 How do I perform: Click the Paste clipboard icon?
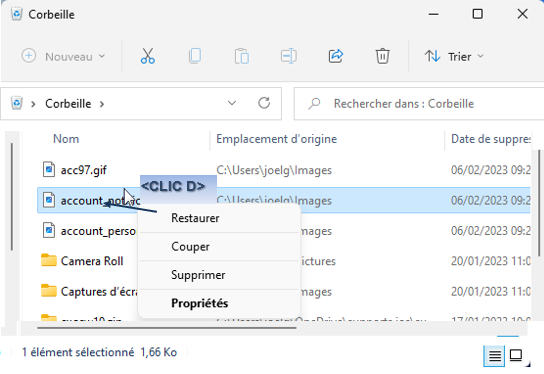tap(241, 56)
